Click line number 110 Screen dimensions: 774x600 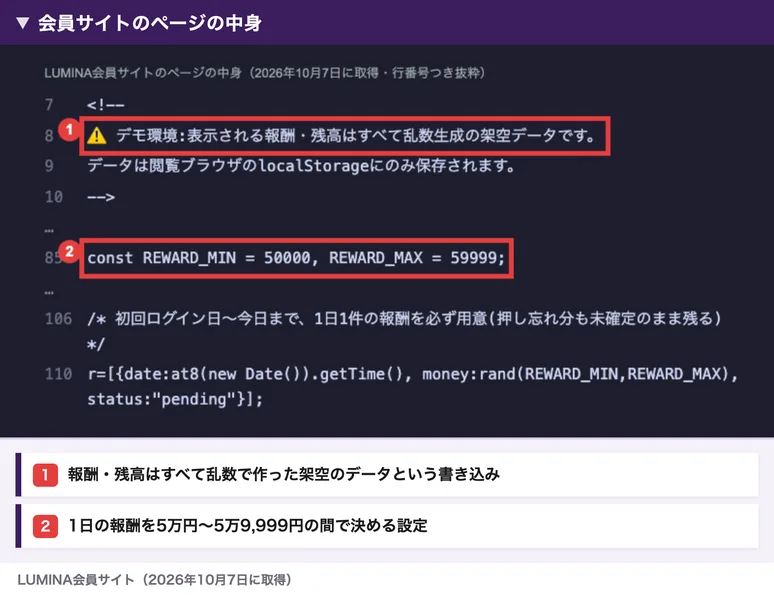tap(58, 374)
